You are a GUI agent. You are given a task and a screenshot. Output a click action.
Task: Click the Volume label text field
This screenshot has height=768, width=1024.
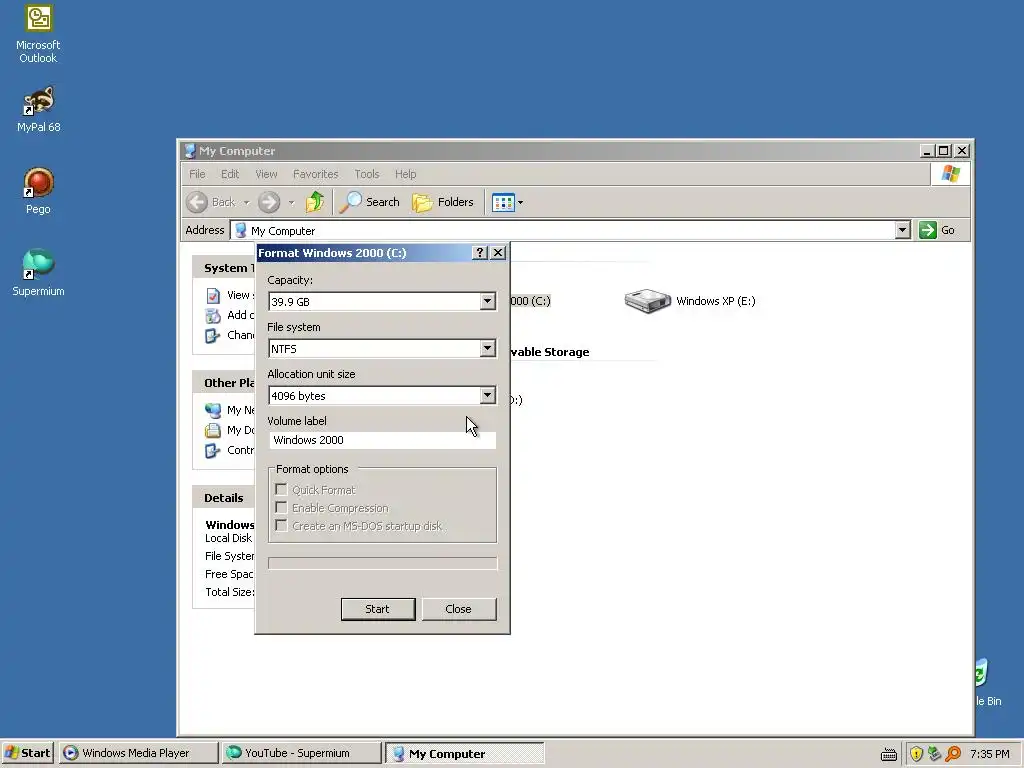(x=383, y=440)
